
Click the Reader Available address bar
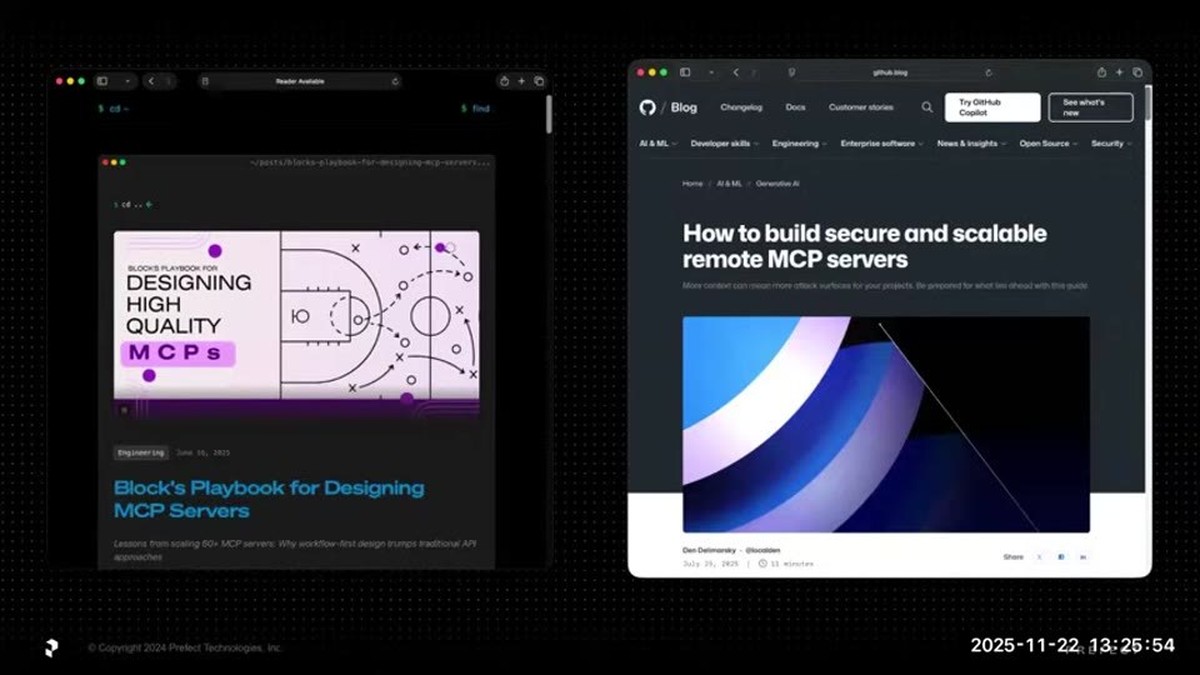[300, 81]
